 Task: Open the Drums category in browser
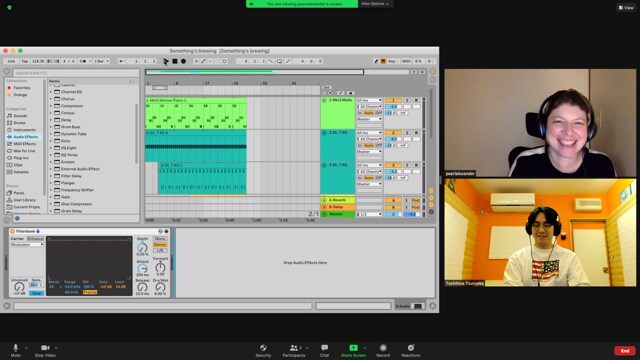[19, 123]
